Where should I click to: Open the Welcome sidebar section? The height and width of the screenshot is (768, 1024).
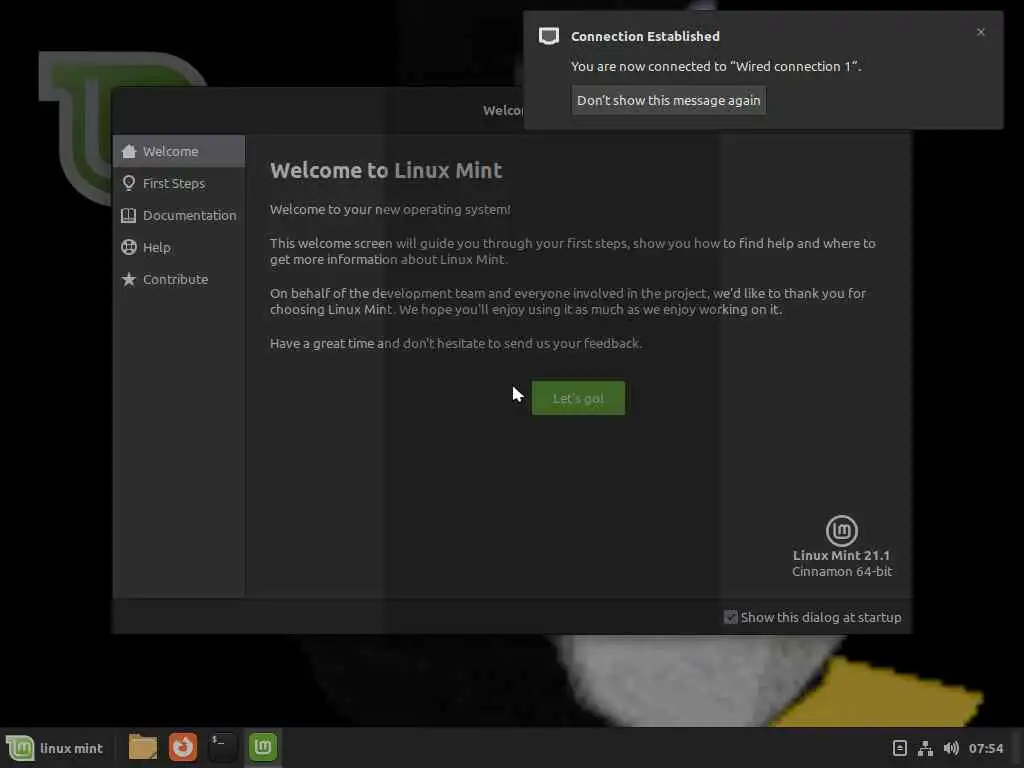point(179,151)
